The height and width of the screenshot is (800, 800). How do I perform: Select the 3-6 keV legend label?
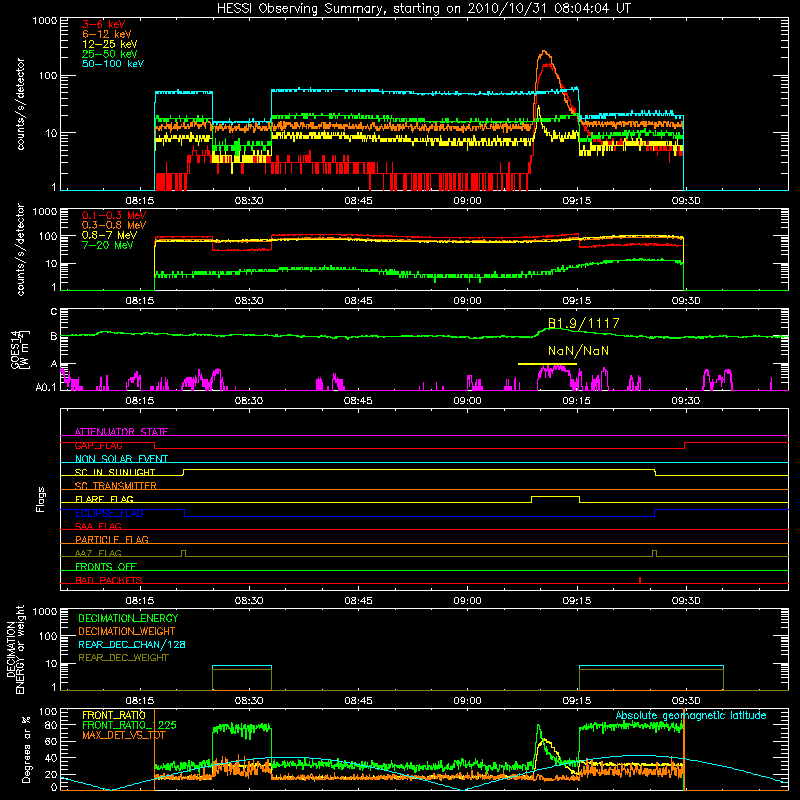click(x=104, y=24)
